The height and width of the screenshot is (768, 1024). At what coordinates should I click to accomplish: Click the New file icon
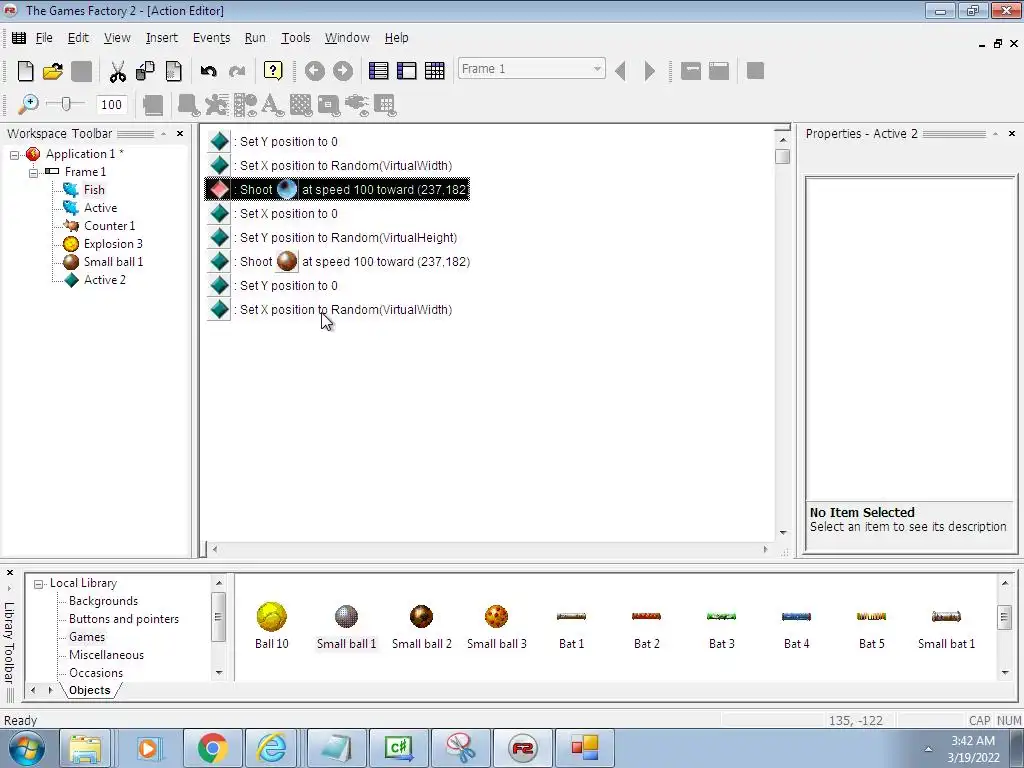click(25, 71)
